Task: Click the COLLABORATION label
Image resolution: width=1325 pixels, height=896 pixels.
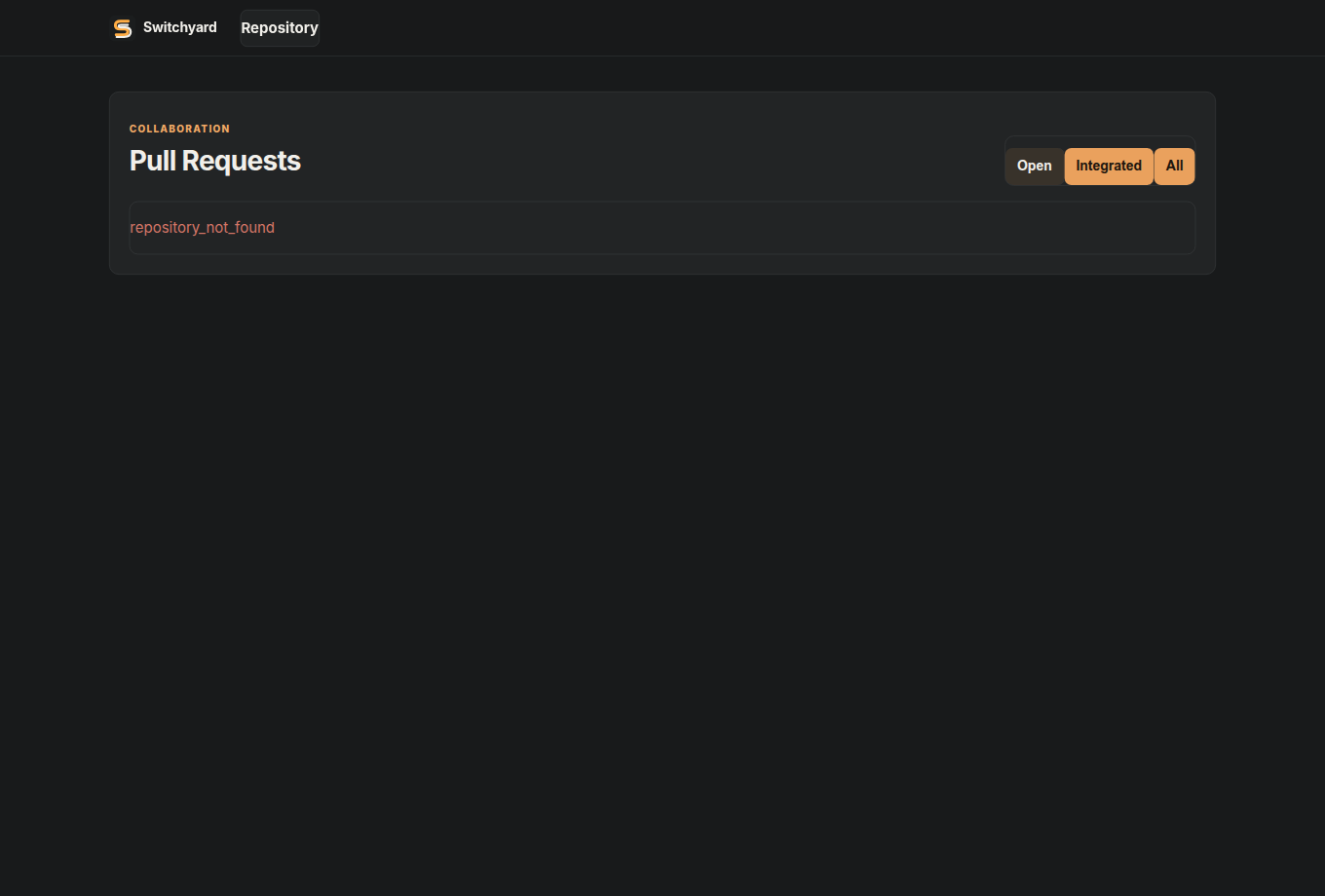Action: pyautogui.click(x=179, y=129)
